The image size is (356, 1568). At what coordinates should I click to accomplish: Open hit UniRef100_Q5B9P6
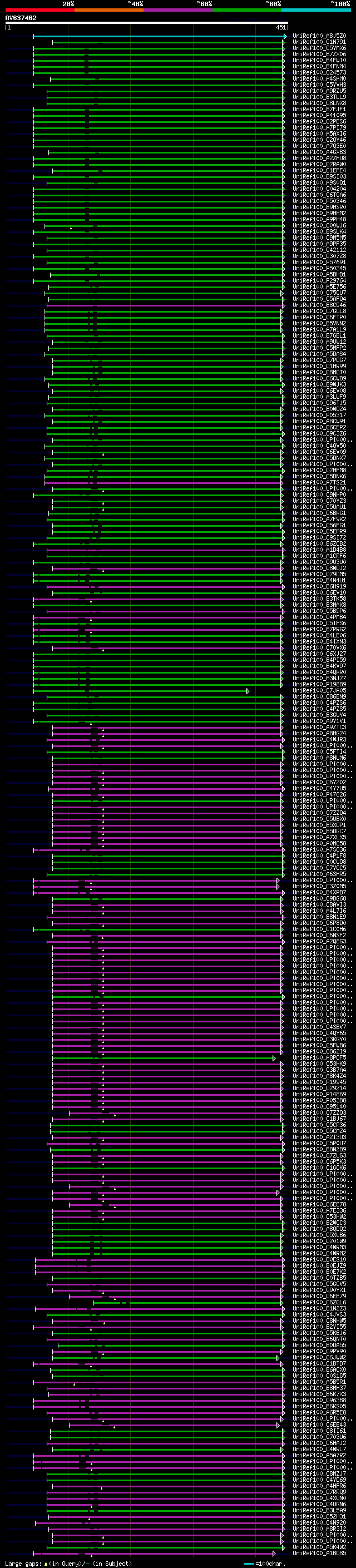click(319, 611)
